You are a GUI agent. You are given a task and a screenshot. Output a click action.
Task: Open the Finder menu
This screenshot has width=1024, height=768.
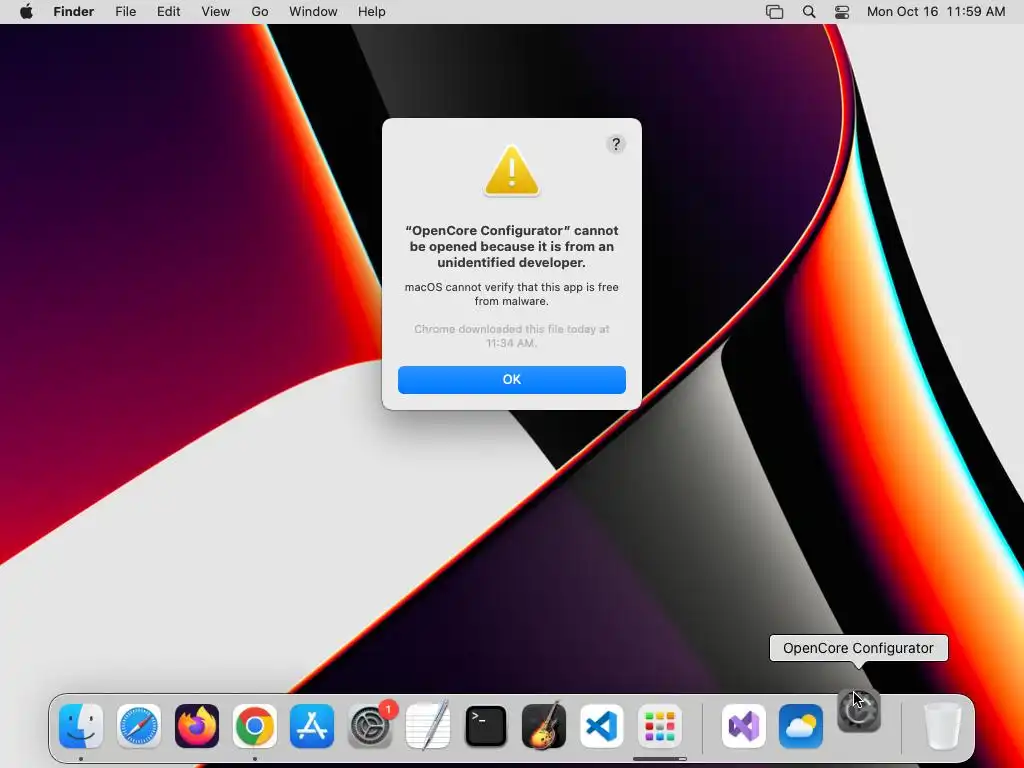tap(74, 12)
